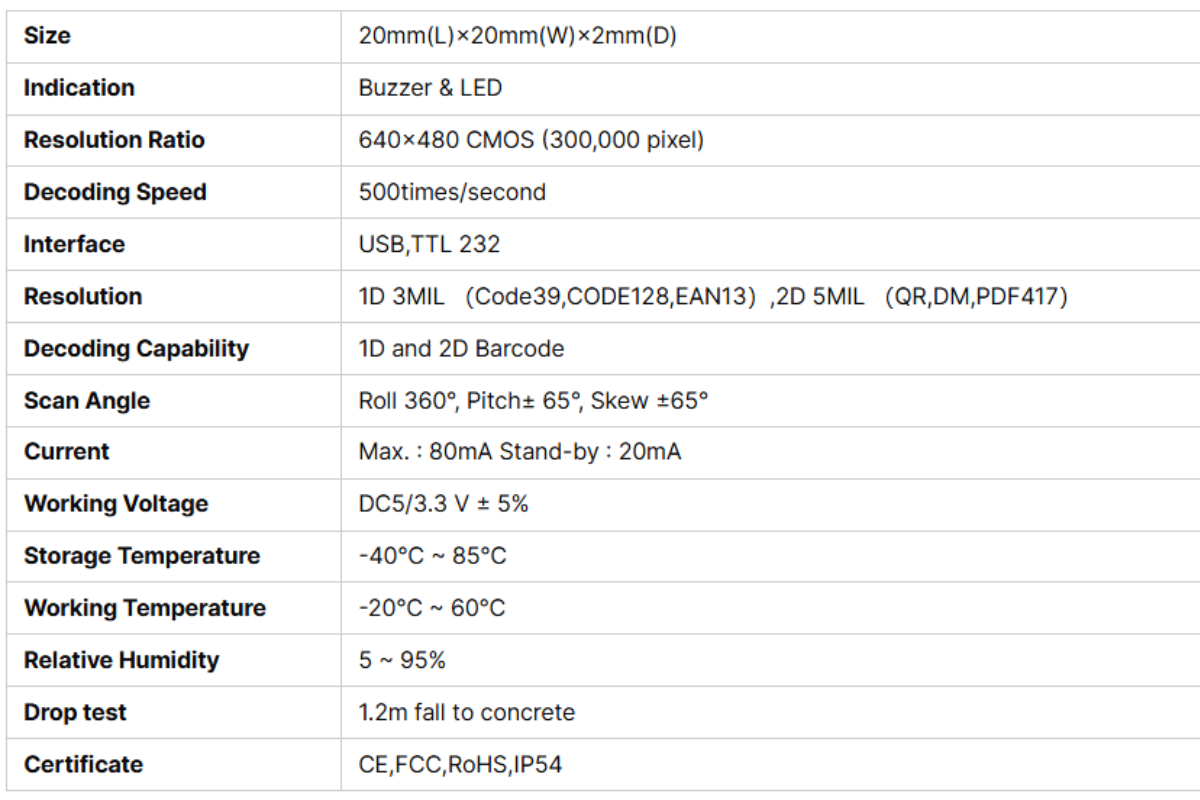Click the Interface row label
Viewport: 1200px width, 800px height.
[74, 244]
